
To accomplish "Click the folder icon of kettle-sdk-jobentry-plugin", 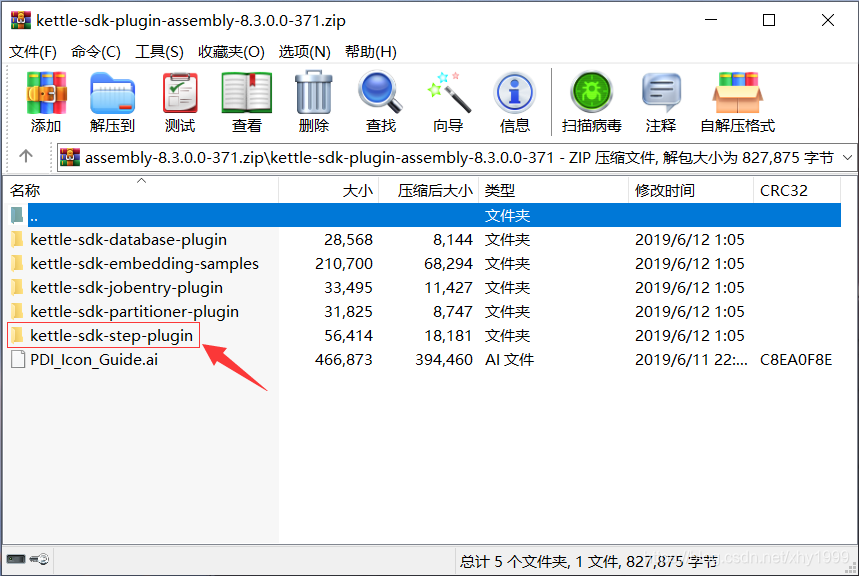I will pyautogui.click(x=18, y=287).
